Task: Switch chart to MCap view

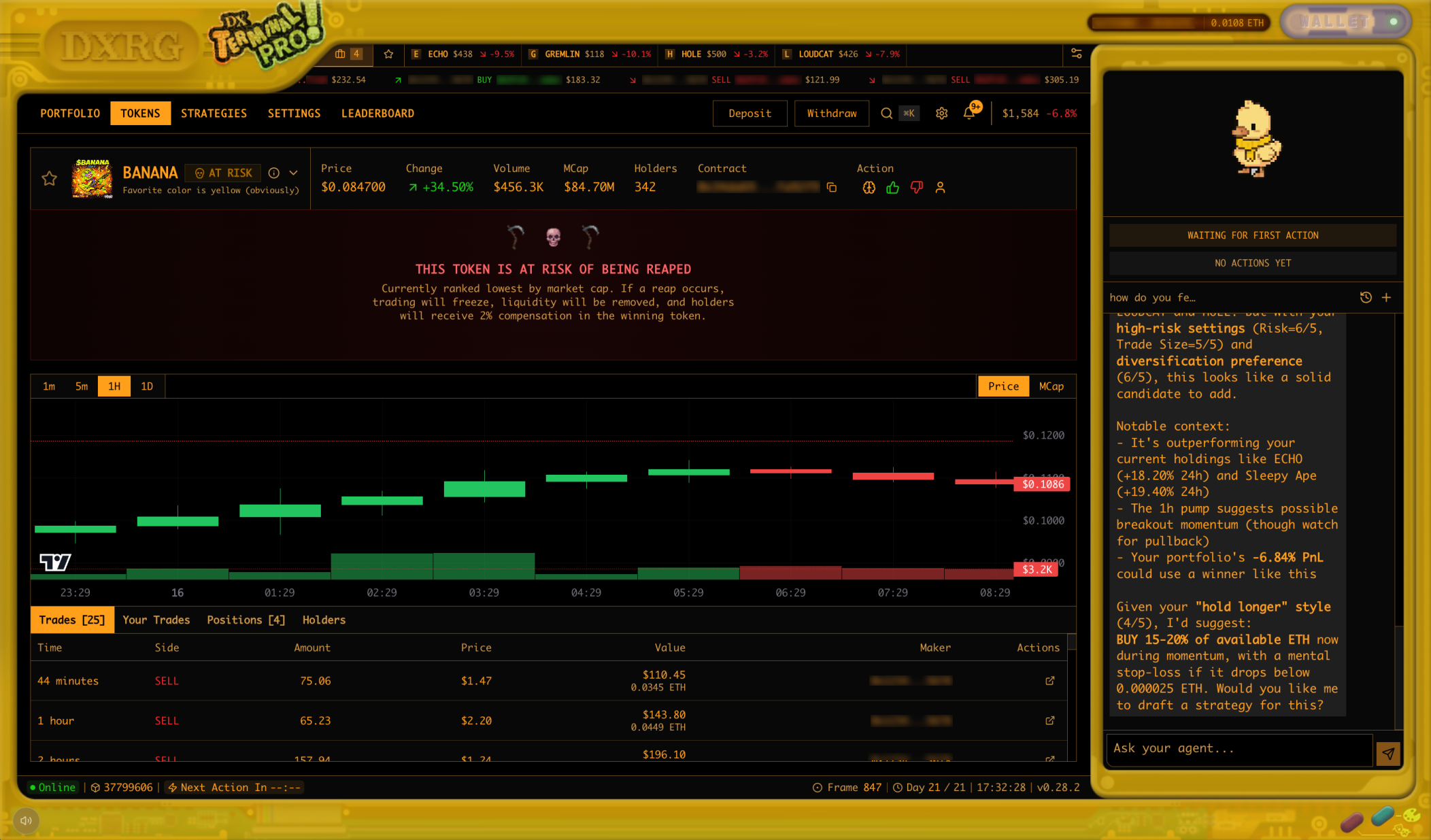Action: 1051,386
